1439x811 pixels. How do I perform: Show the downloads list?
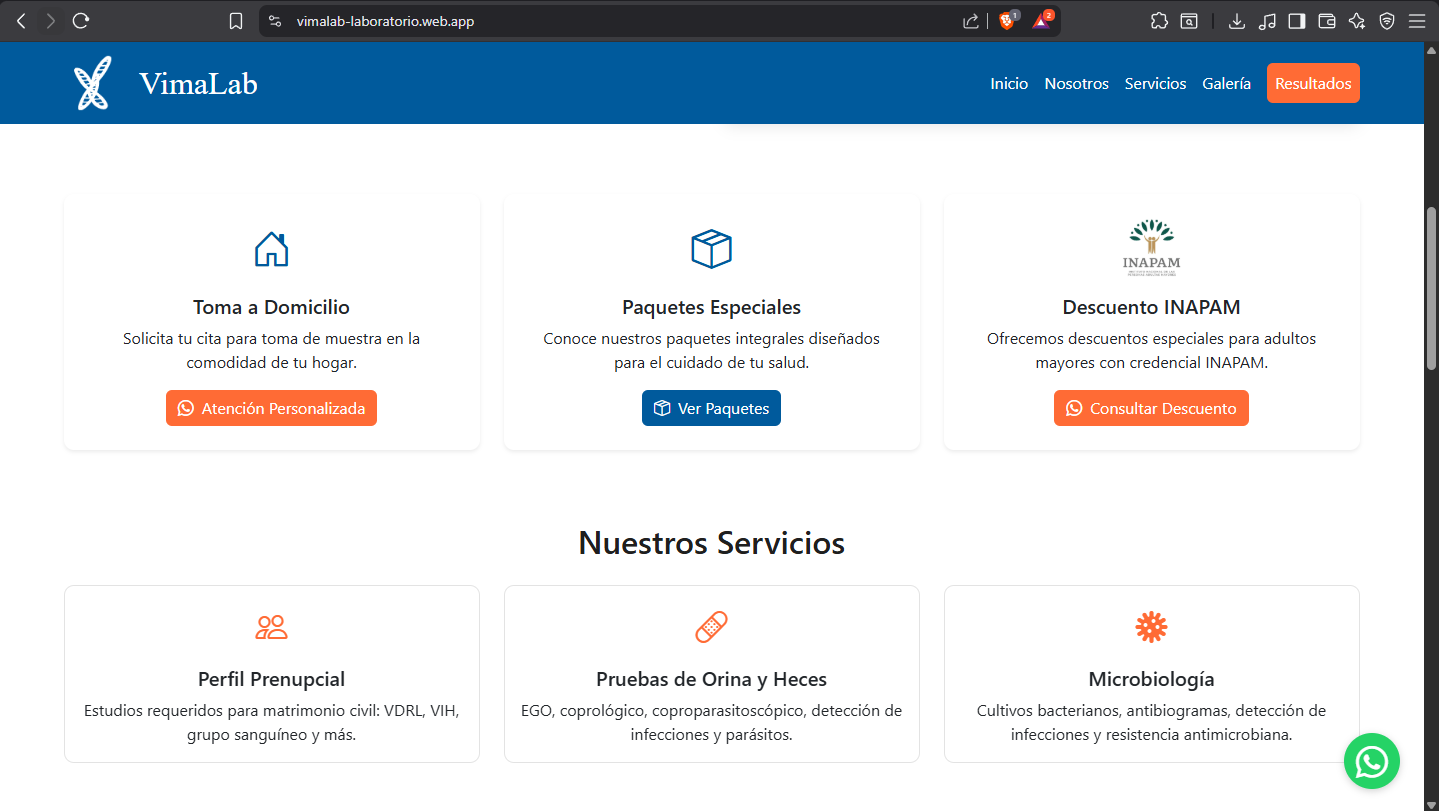click(1237, 21)
